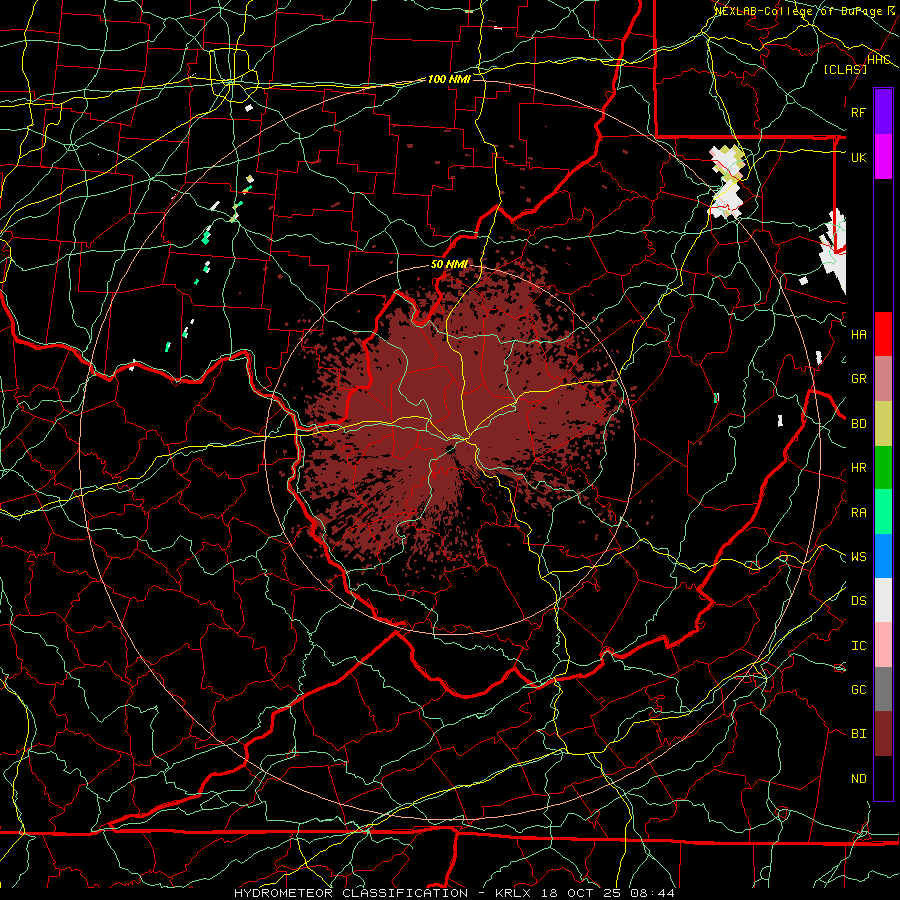This screenshot has height=900, width=900.
Task: Select the GR legend color block
Action: click(x=883, y=379)
